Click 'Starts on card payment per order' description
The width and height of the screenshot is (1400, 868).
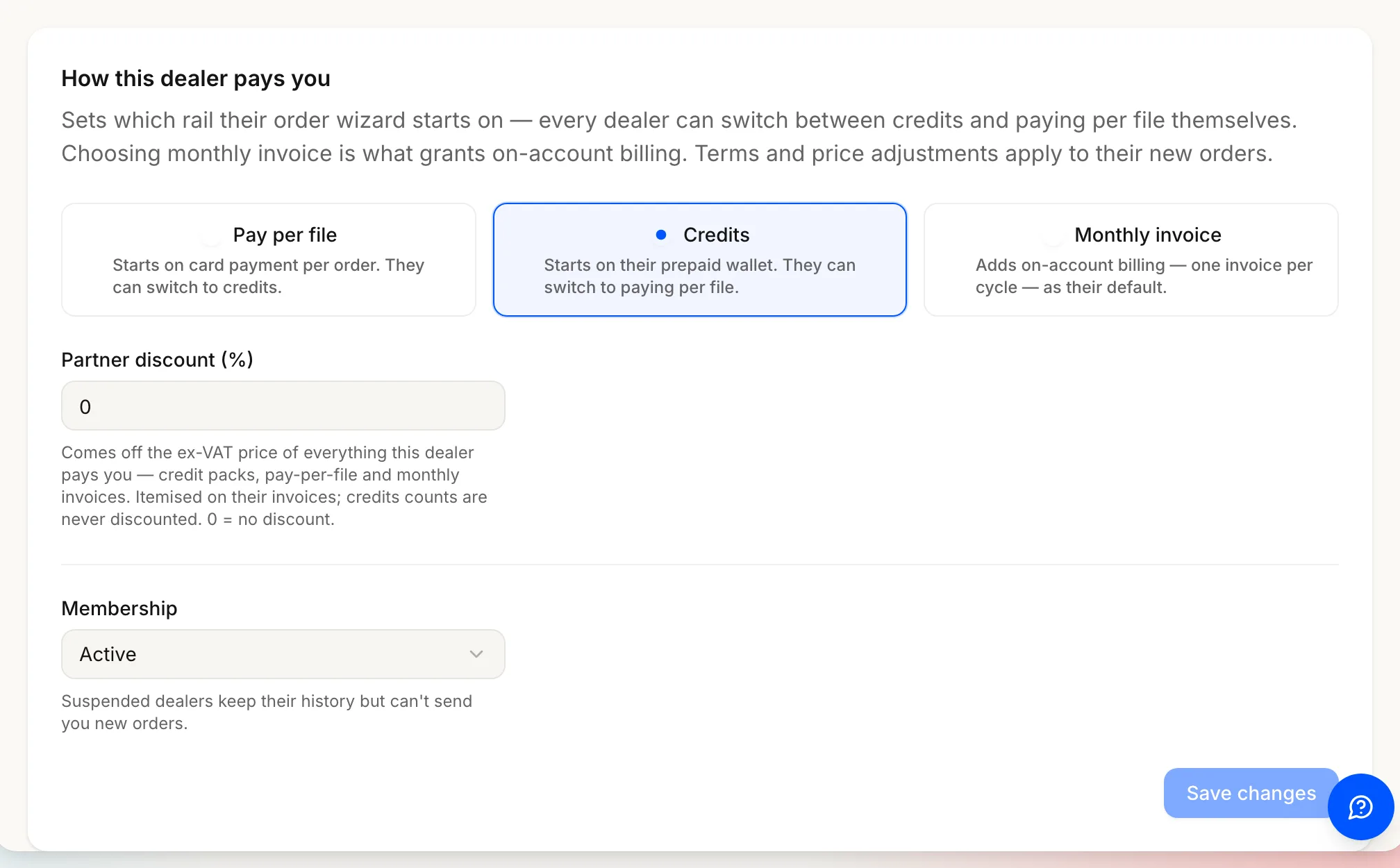tap(269, 276)
